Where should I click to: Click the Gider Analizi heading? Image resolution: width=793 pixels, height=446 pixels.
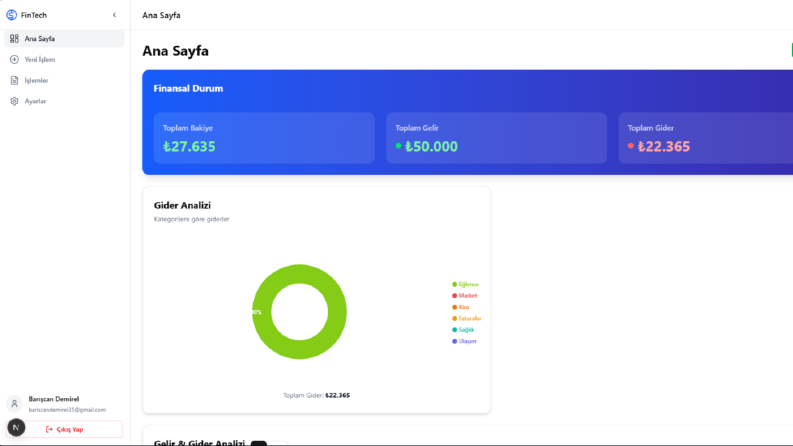(182, 205)
